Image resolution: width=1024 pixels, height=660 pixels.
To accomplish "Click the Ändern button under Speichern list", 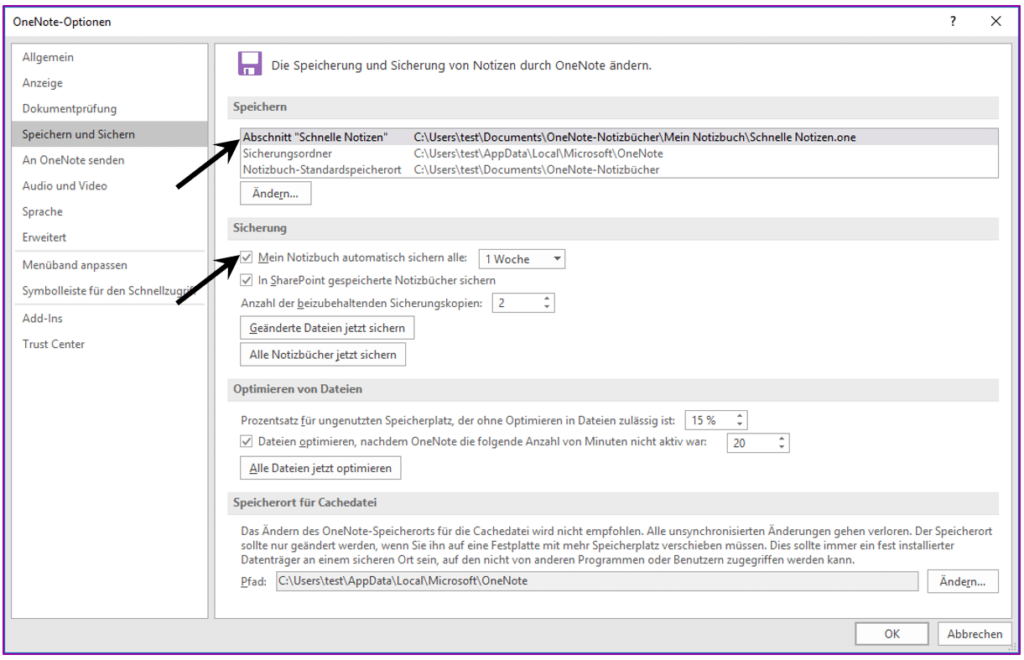I will [276, 193].
